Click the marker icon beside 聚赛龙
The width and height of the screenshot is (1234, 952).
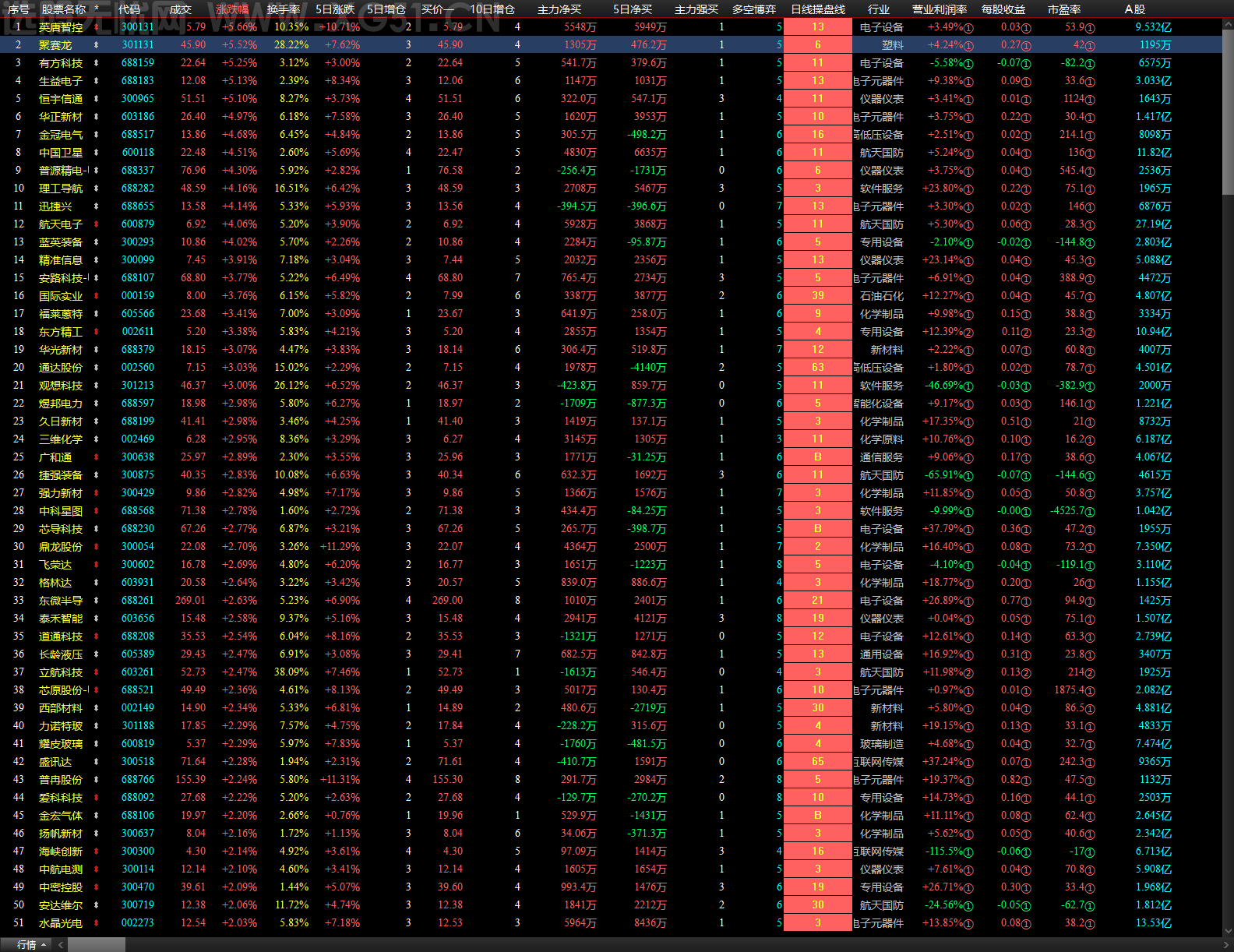click(x=96, y=45)
